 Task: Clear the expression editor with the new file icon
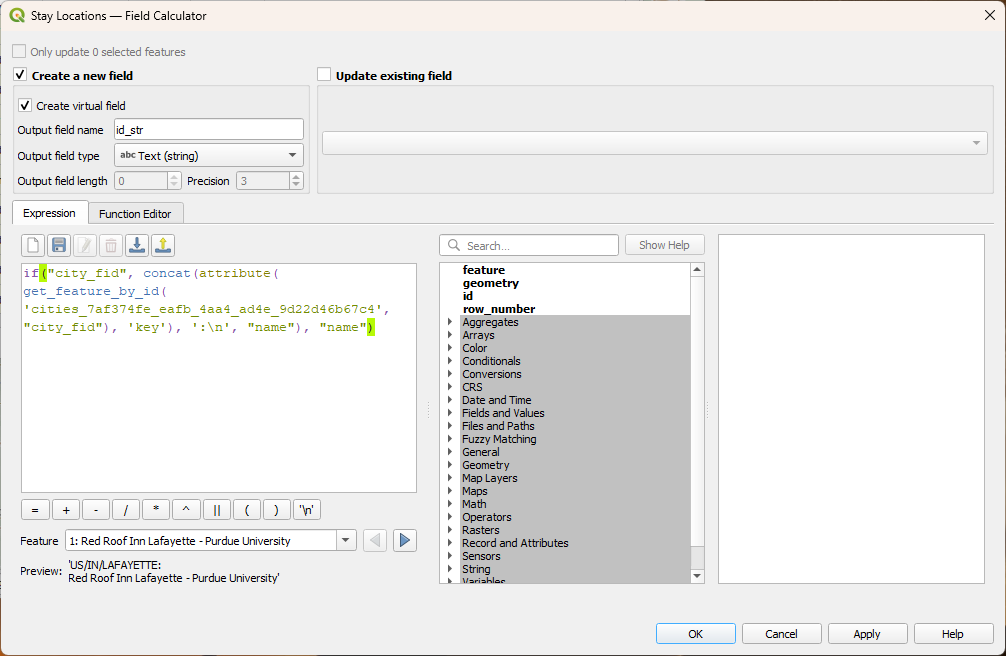pyautogui.click(x=33, y=245)
